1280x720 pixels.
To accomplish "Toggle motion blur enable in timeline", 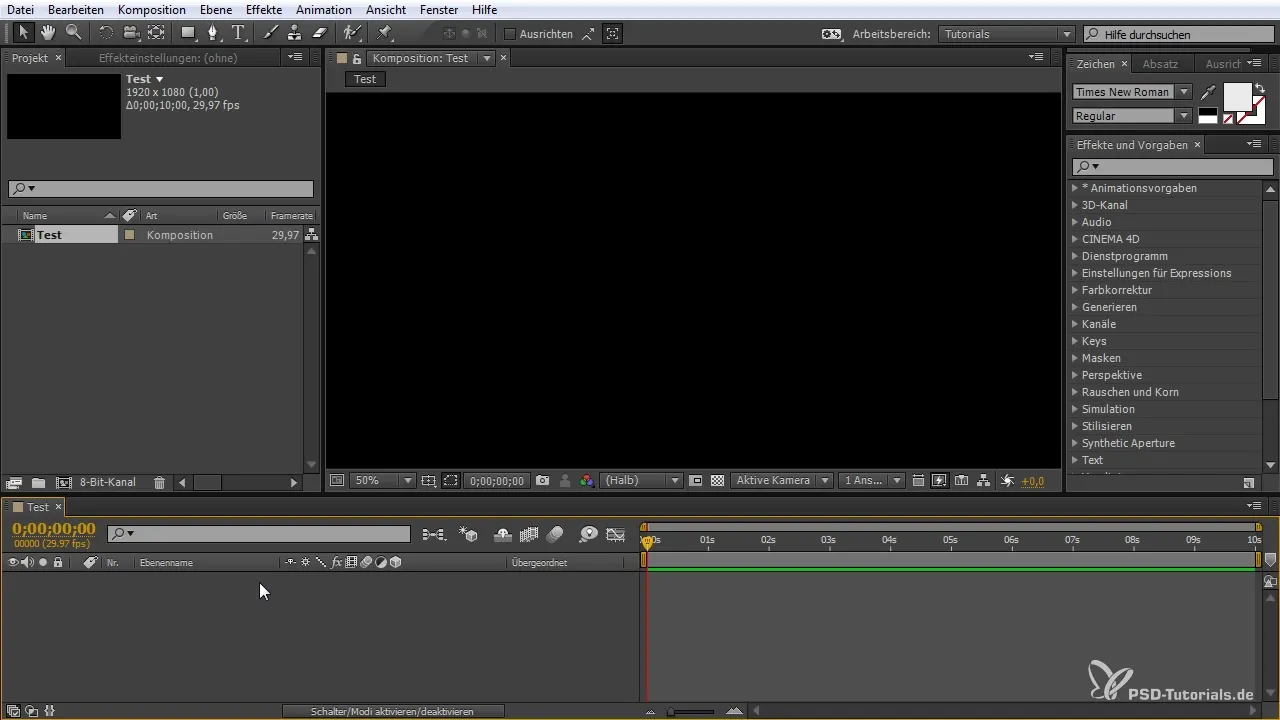I will tap(555, 535).
